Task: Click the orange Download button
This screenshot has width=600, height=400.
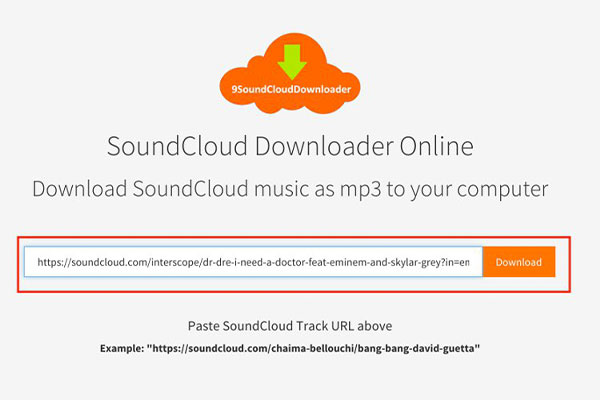Action: tap(518, 262)
